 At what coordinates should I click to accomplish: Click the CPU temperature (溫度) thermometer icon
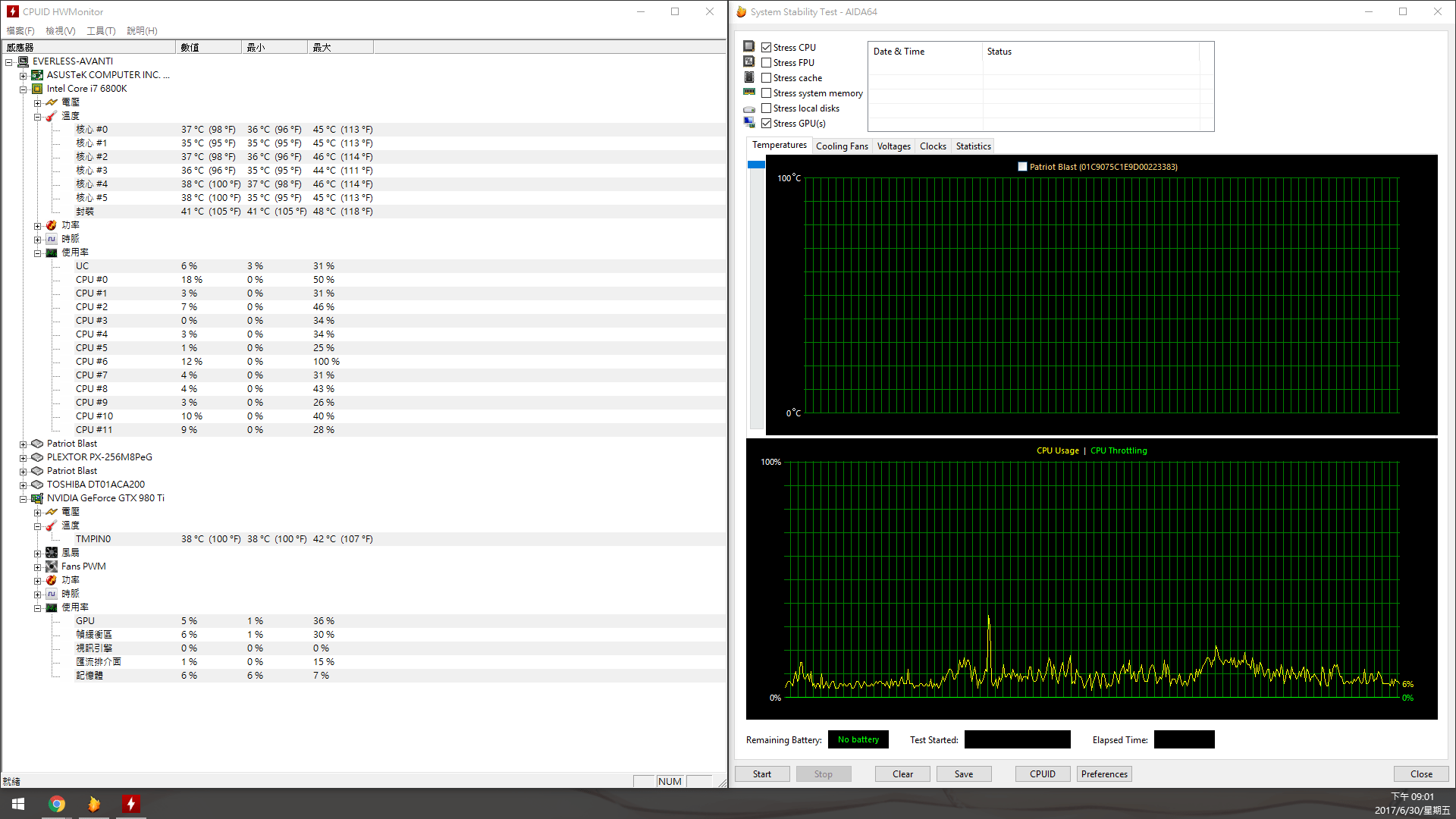(52, 116)
